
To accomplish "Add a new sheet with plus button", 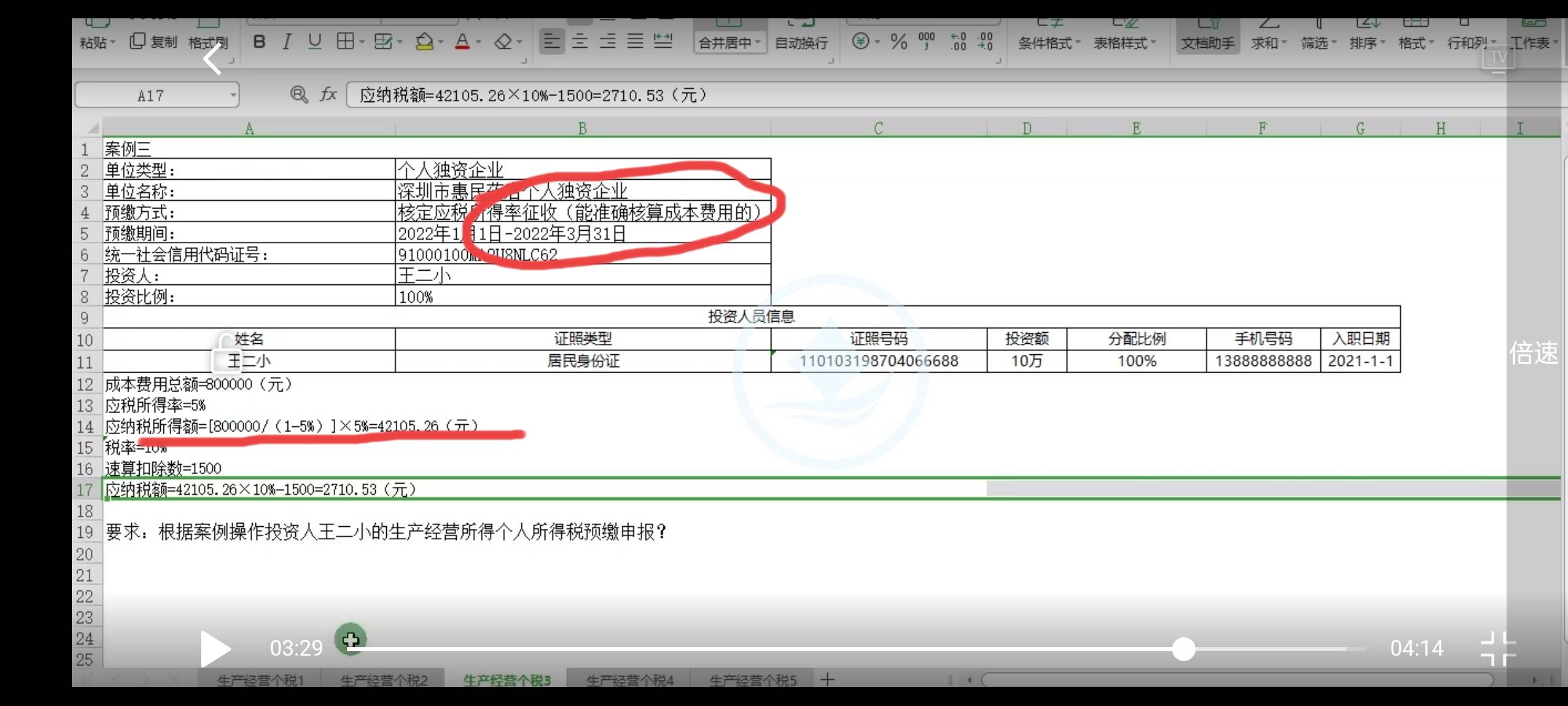I will (827, 680).
